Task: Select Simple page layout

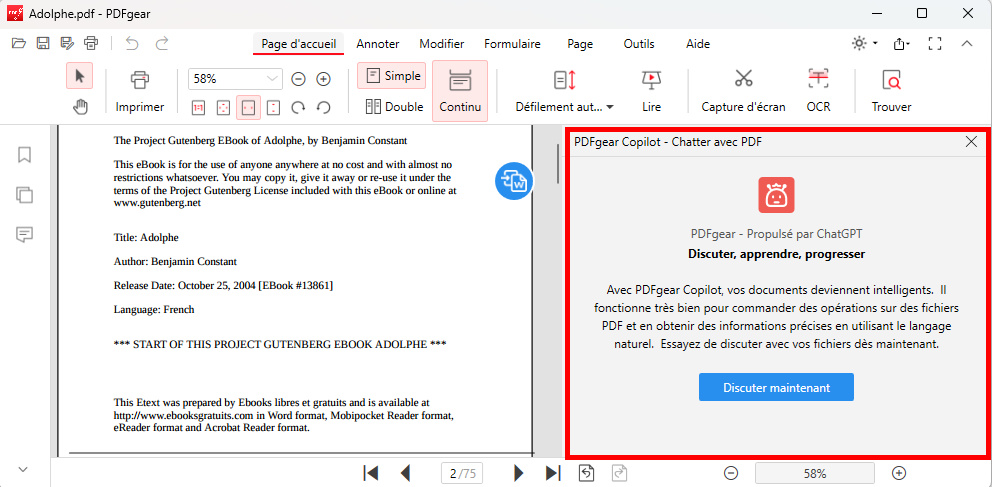Action: pos(391,76)
